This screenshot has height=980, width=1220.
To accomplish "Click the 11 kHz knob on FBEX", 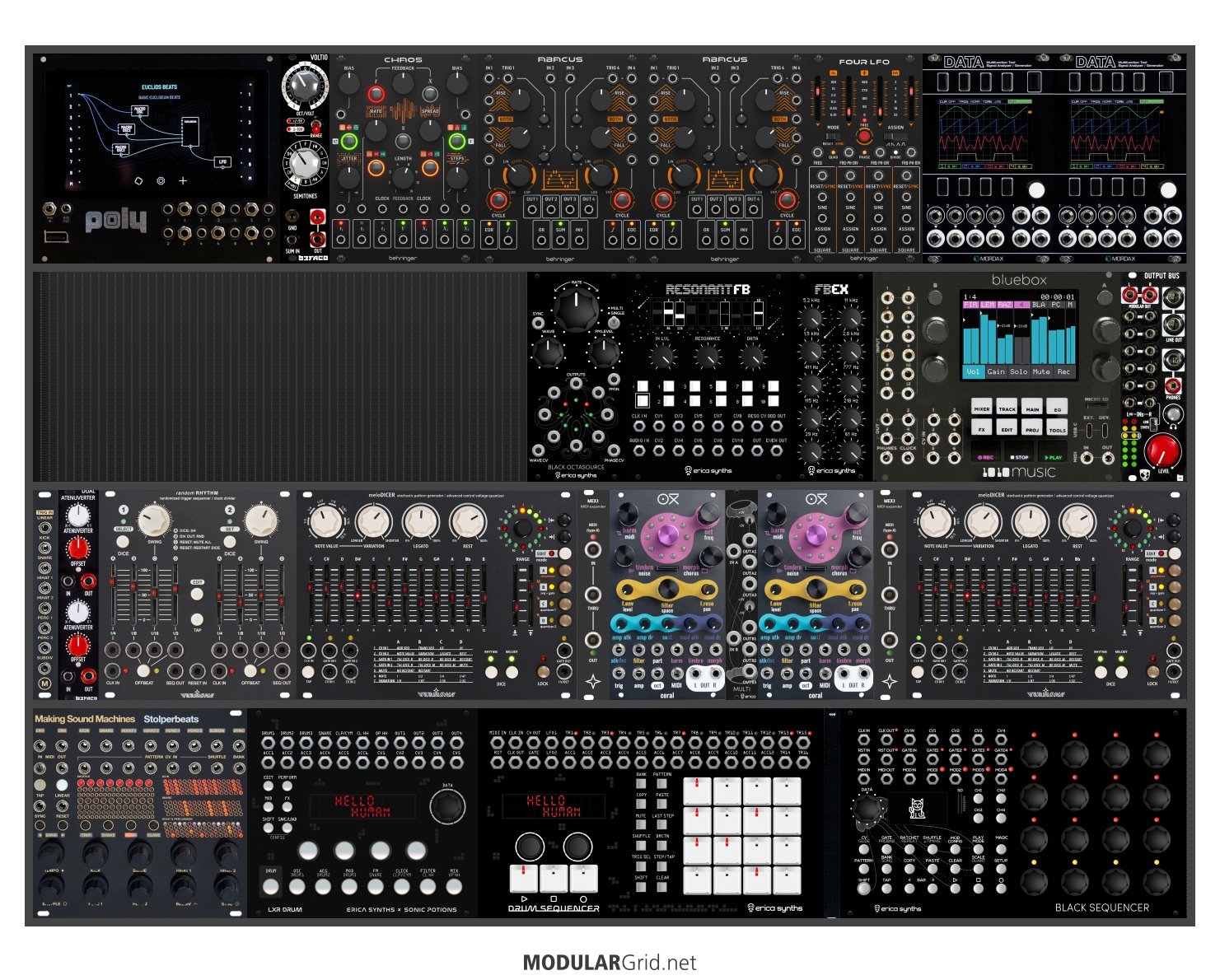I will click(x=850, y=317).
